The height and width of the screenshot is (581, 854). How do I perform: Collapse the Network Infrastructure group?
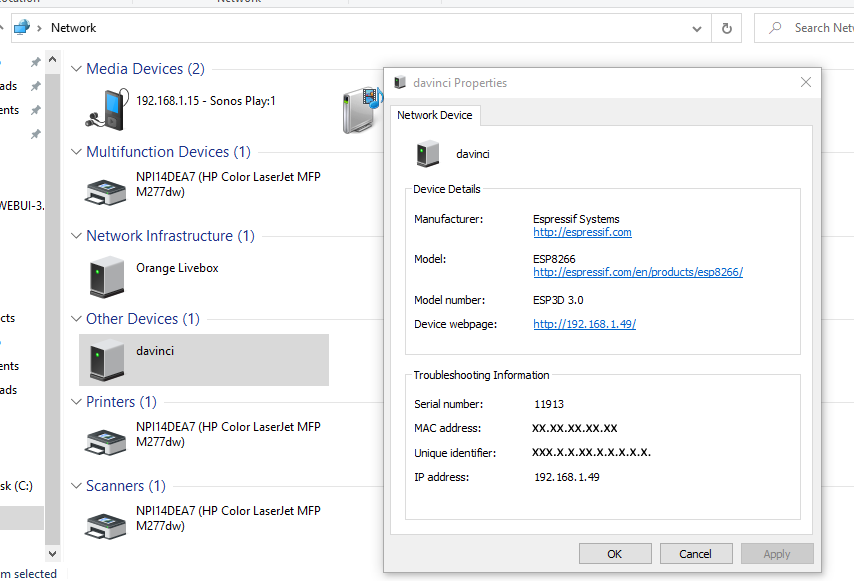(x=76, y=236)
